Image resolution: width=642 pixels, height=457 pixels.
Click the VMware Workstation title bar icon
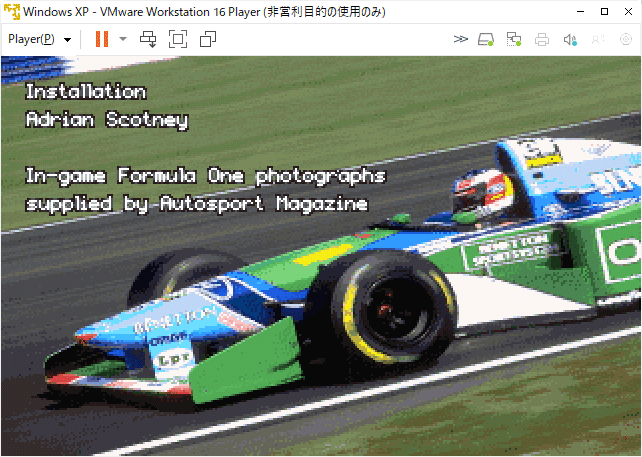coord(11,11)
